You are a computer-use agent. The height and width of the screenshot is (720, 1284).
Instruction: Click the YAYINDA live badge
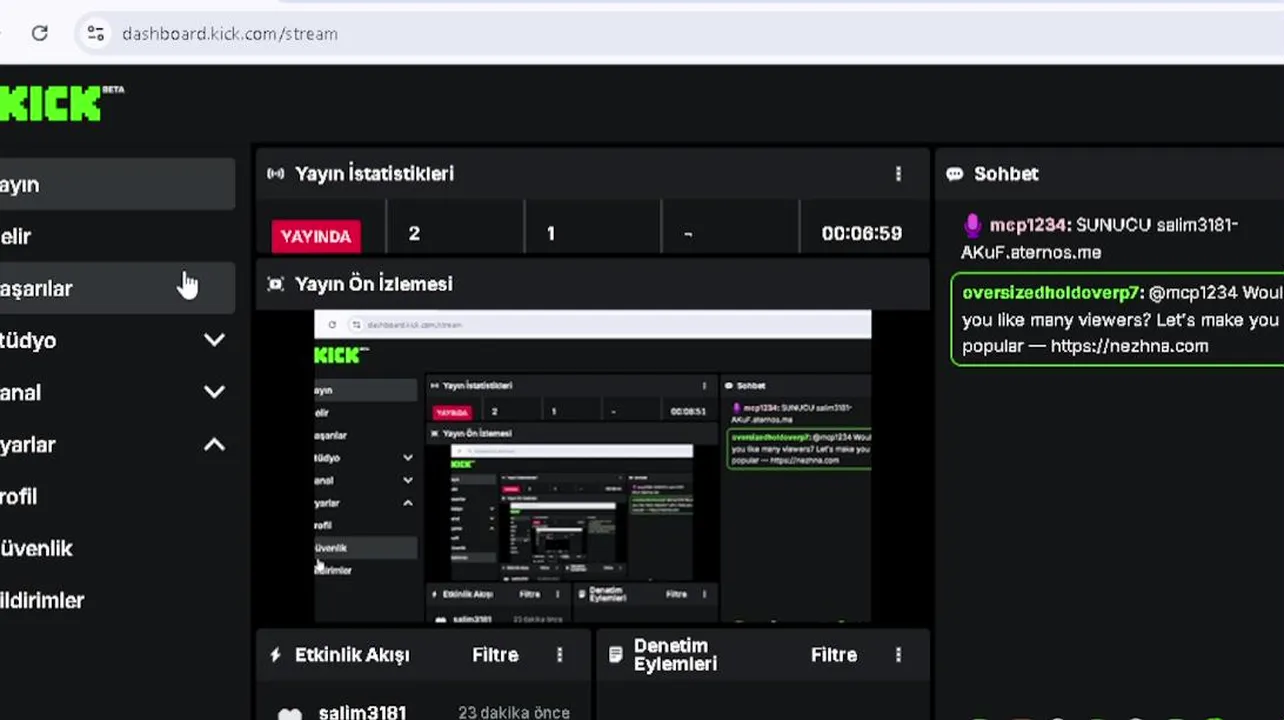click(316, 236)
